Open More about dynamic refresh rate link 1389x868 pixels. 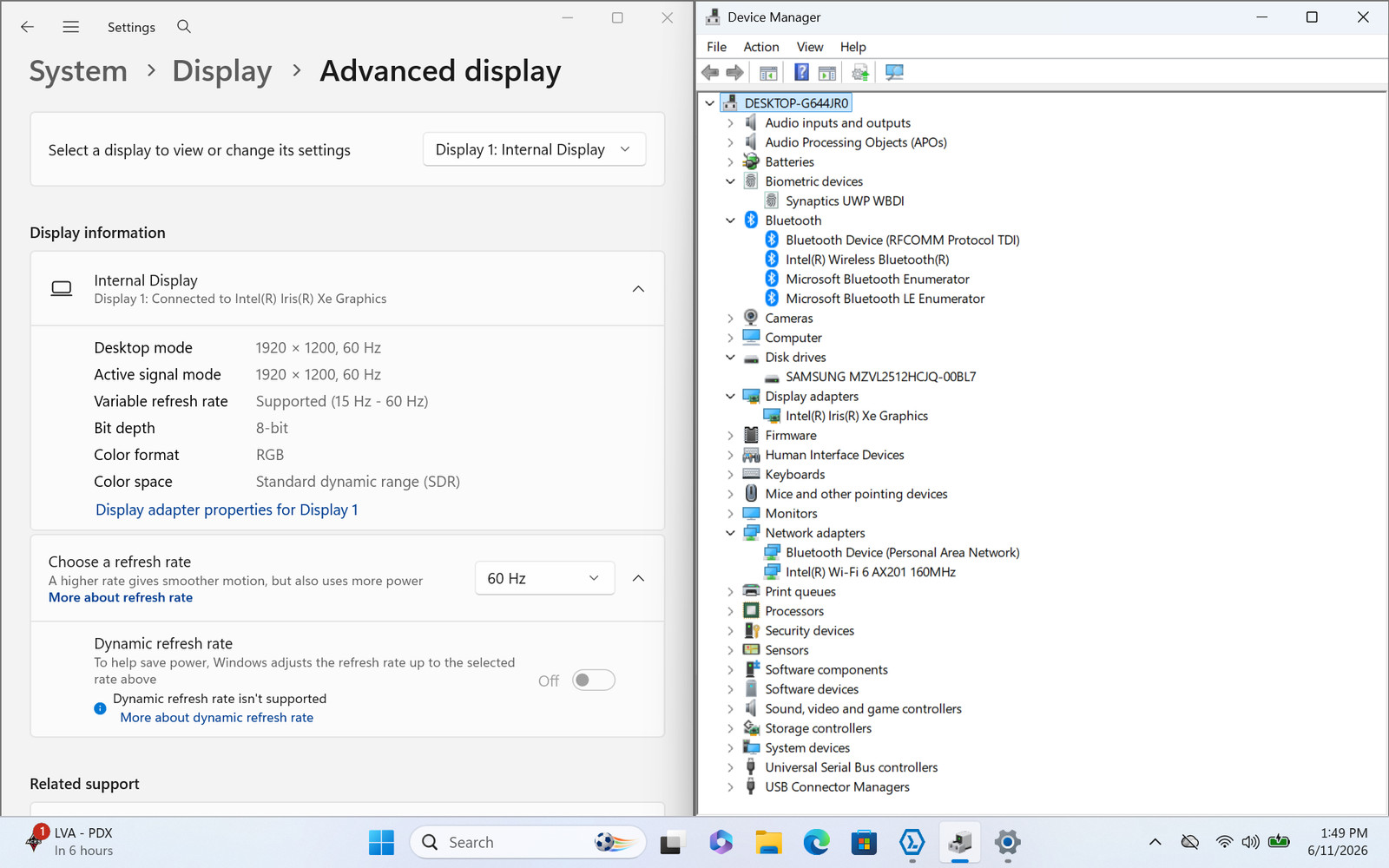217,718
